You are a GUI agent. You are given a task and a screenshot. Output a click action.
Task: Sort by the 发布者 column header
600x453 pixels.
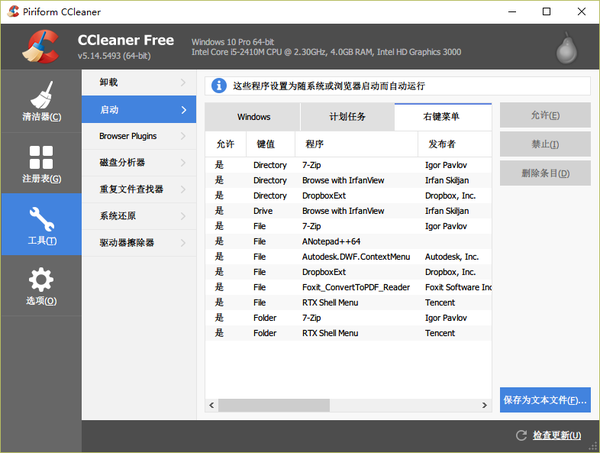tap(455, 144)
